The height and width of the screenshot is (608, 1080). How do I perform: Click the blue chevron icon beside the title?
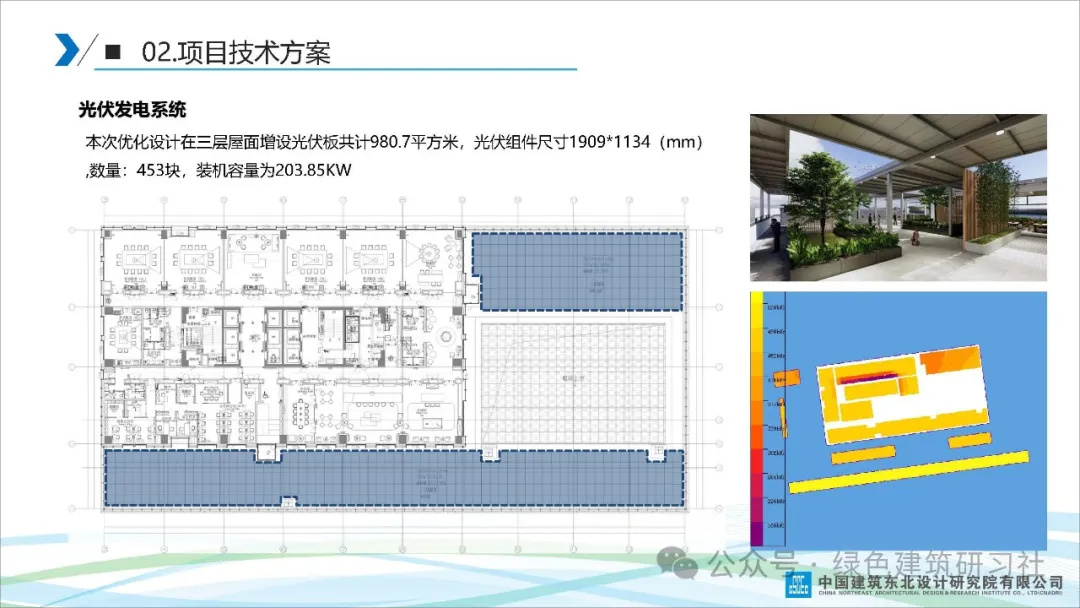point(69,49)
